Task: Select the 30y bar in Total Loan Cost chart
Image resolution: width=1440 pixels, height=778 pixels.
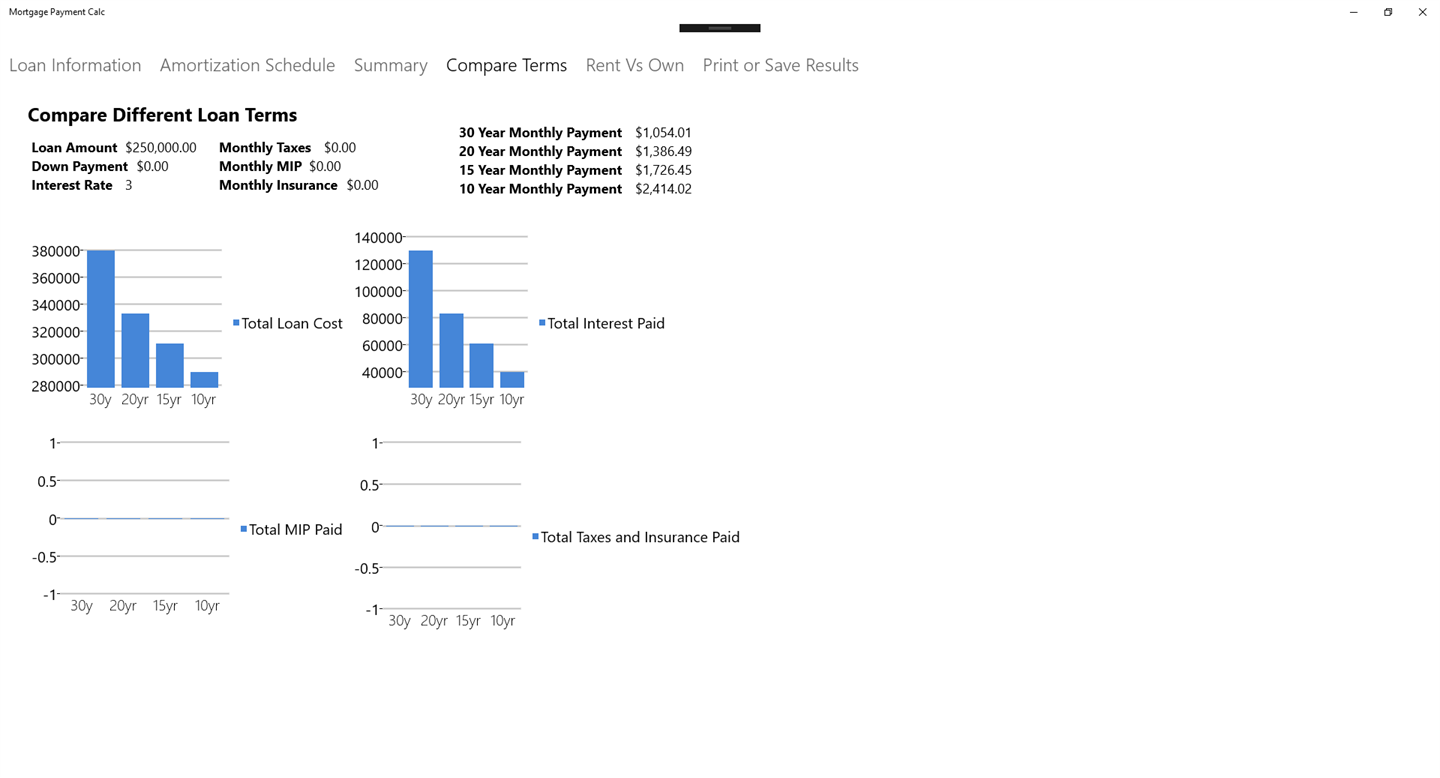Action: coord(101,319)
